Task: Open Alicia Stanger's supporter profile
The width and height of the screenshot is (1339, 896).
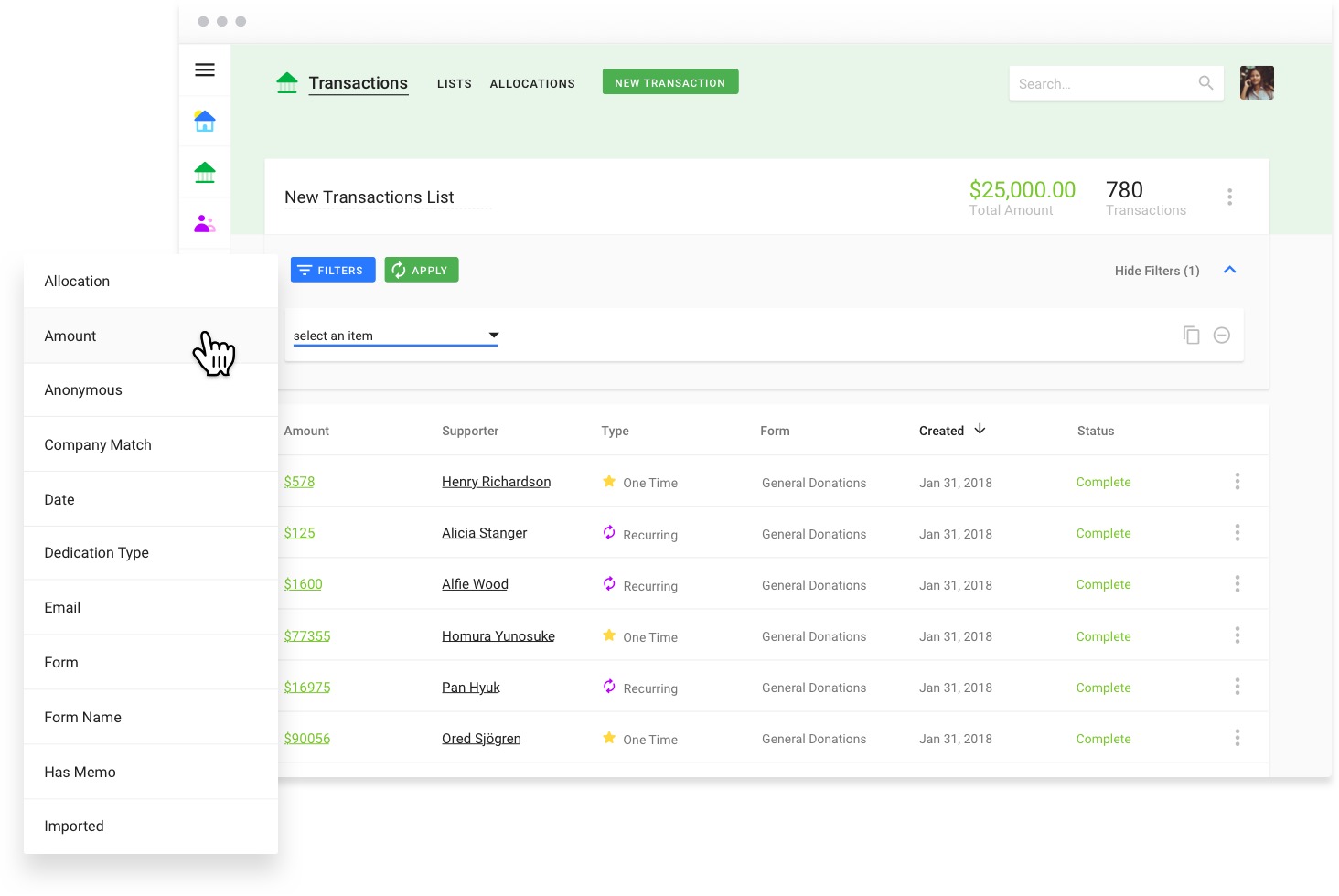Action: click(484, 532)
